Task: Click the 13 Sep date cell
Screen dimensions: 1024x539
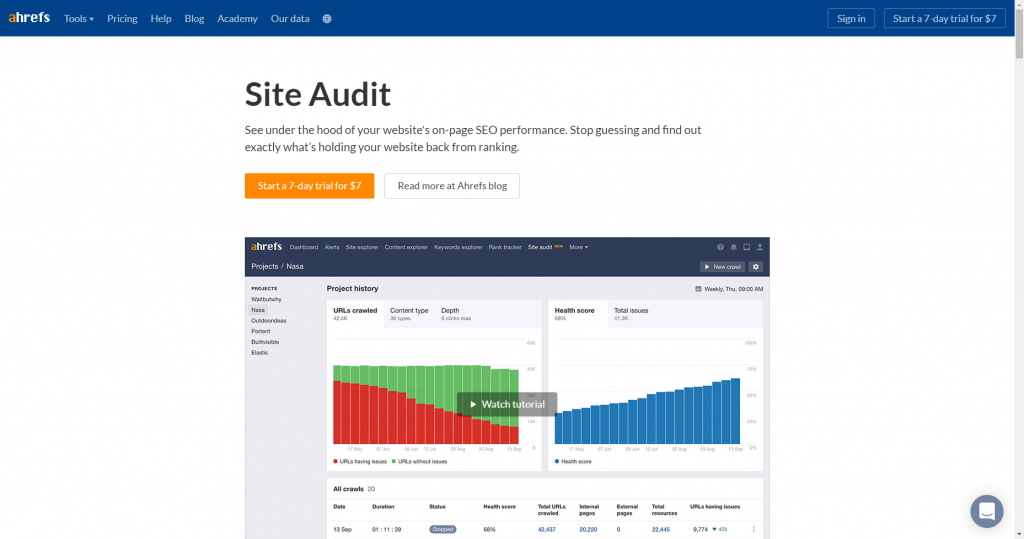Action: (x=343, y=529)
